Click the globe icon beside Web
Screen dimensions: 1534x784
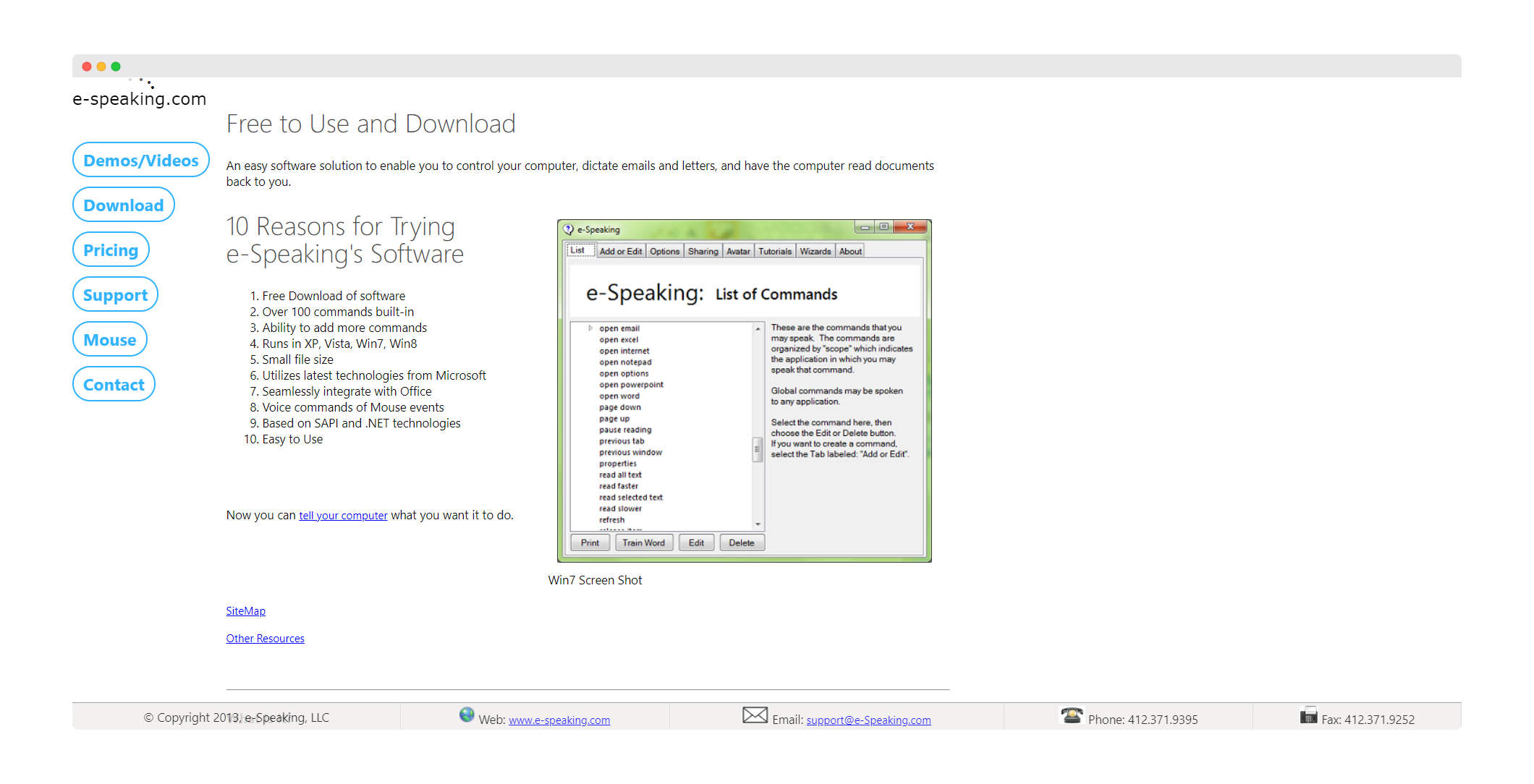(x=467, y=715)
